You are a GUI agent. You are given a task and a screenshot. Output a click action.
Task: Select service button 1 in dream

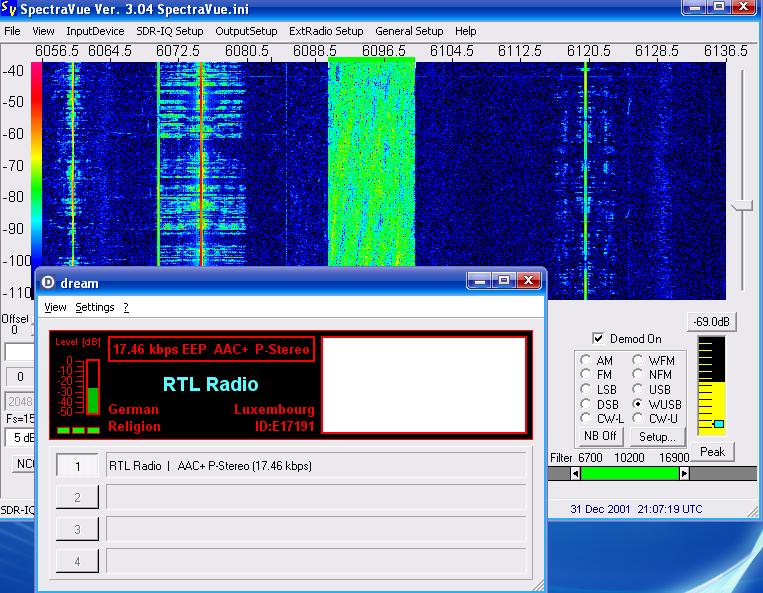pos(77,466)
